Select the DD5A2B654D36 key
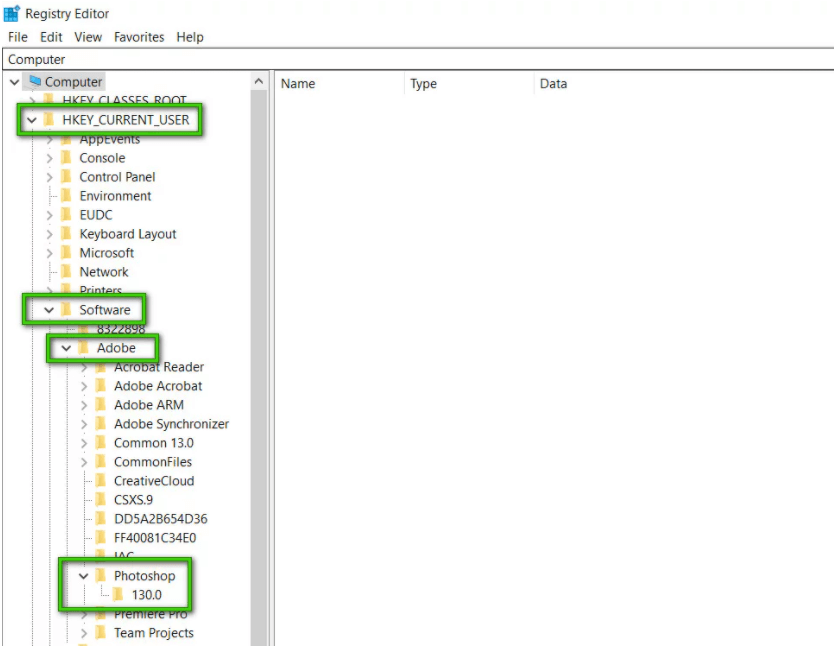The height and width of the screenshot is (657, 834). tap(161, 519)
